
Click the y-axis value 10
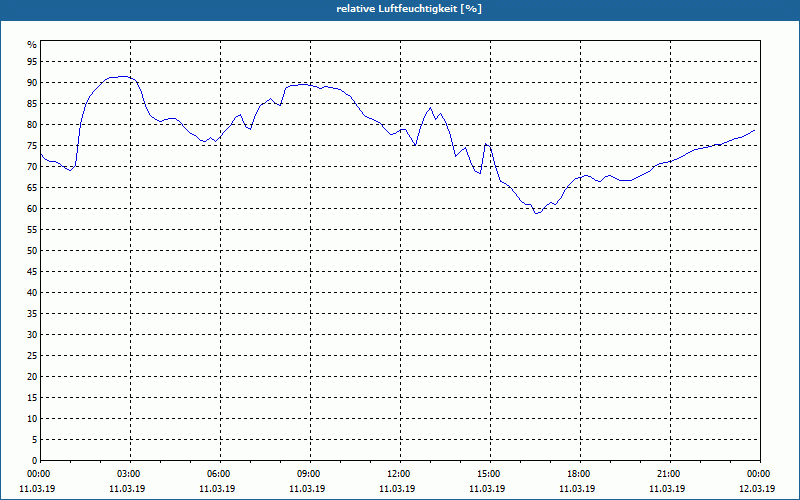tap(32, 418)
